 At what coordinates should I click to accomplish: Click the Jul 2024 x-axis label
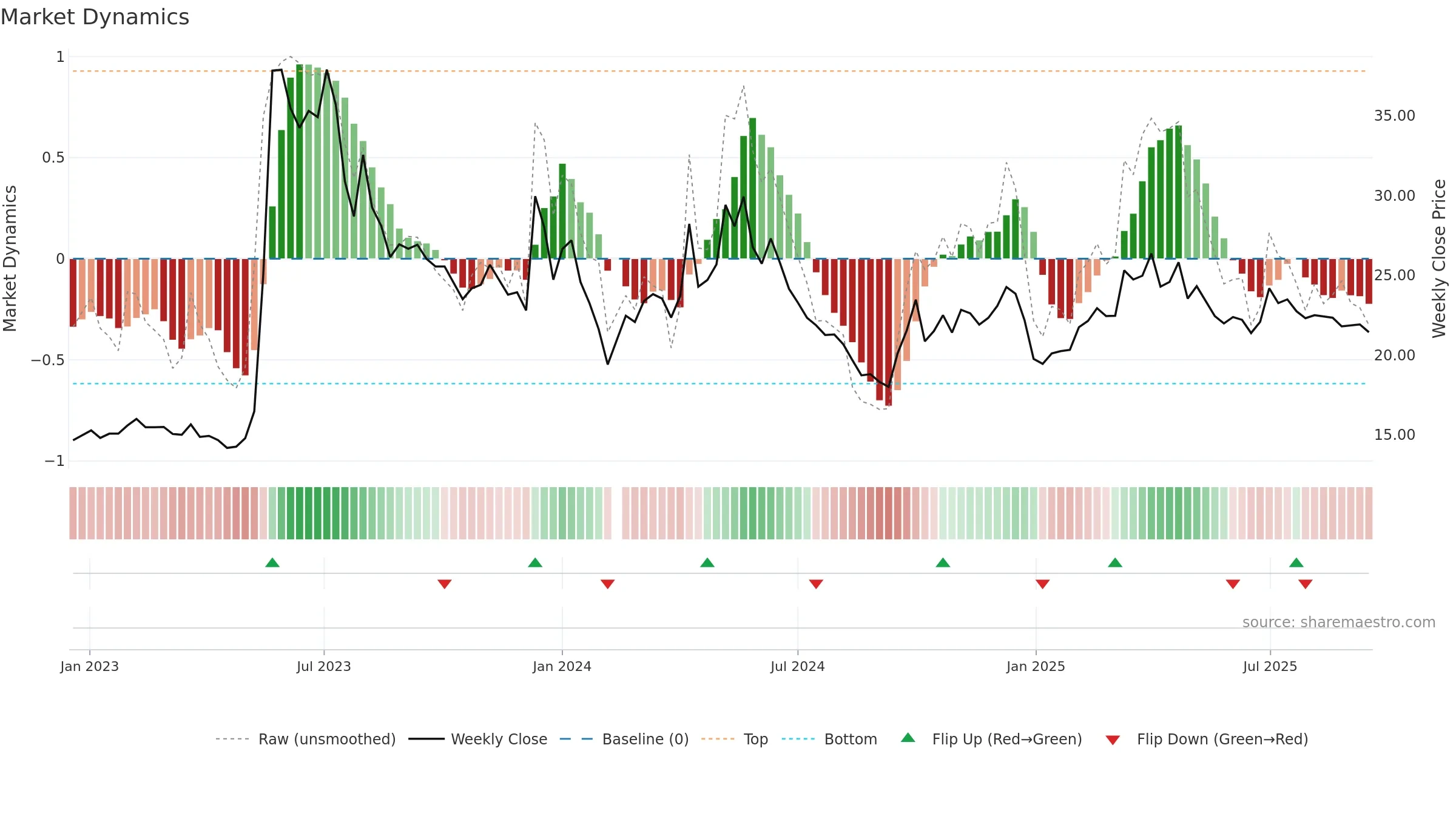798,666
